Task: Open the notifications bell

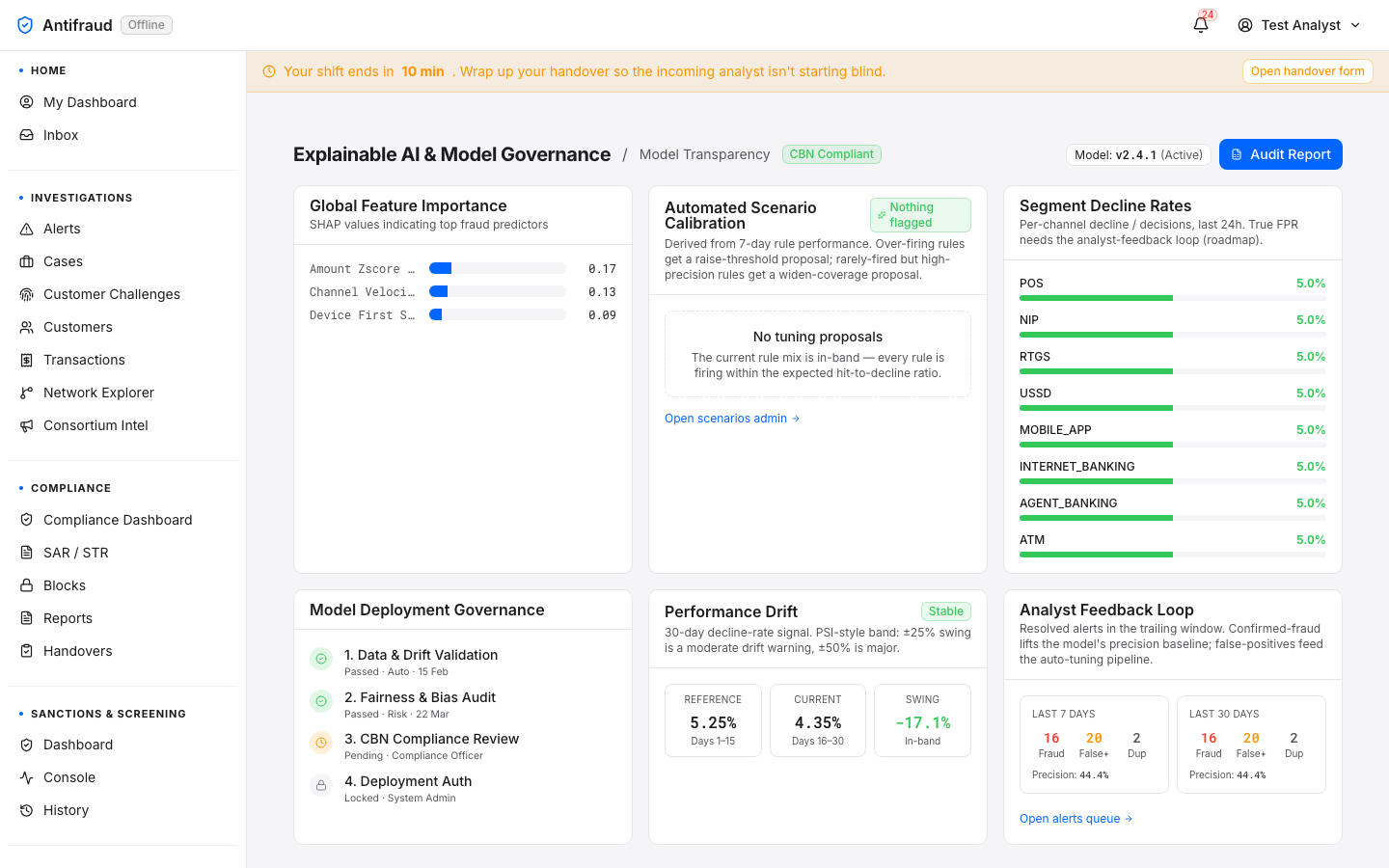Action: (1201, 25)
